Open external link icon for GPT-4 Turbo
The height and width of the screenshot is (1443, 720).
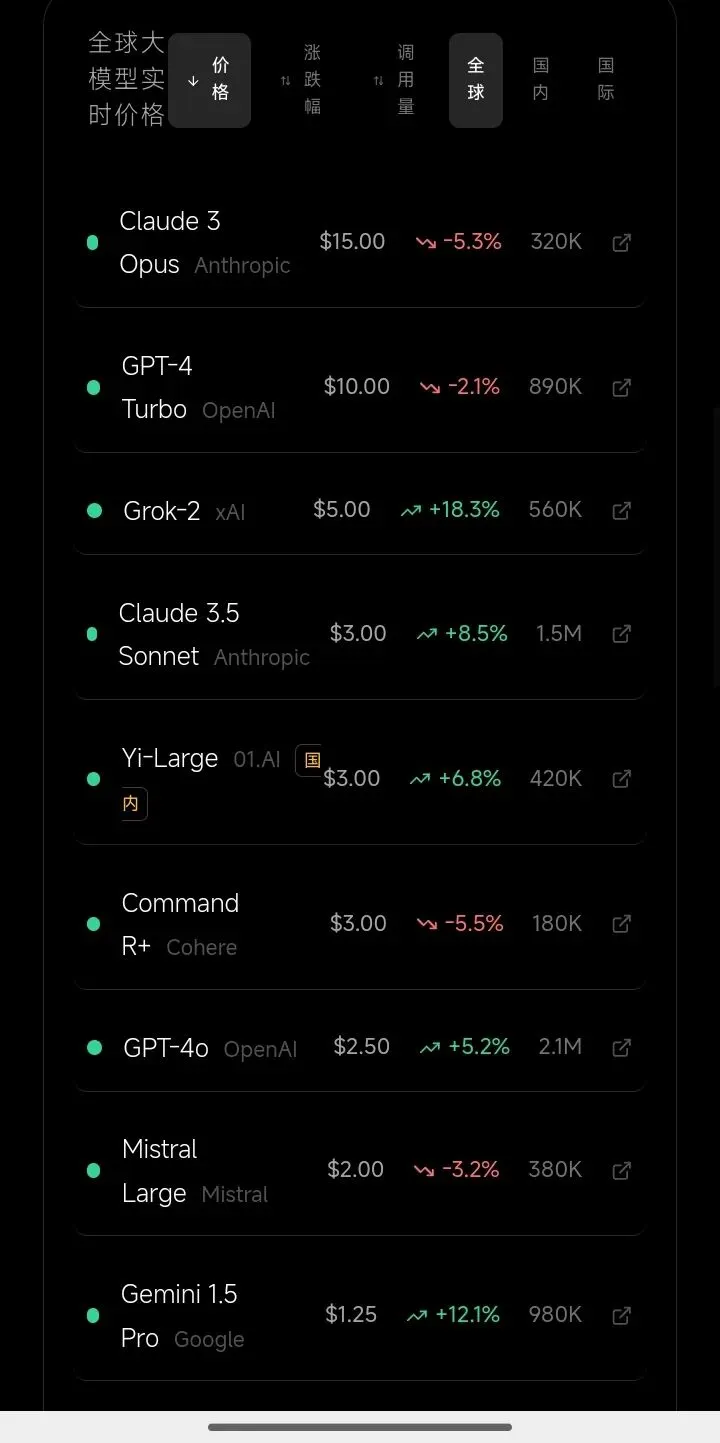pos(621,388)
